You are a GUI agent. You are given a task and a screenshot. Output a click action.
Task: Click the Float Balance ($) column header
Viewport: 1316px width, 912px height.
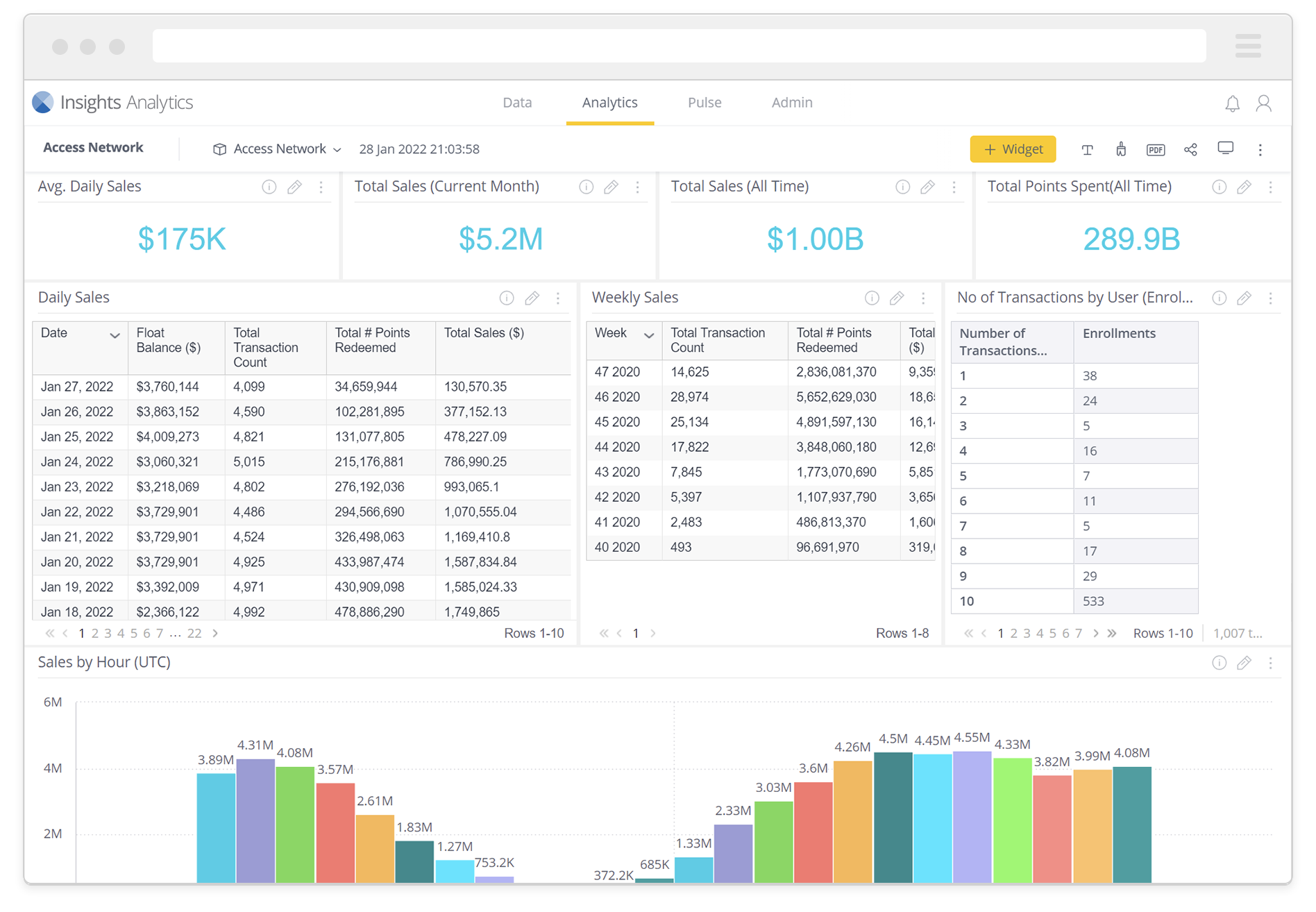(x=176, y=348)
